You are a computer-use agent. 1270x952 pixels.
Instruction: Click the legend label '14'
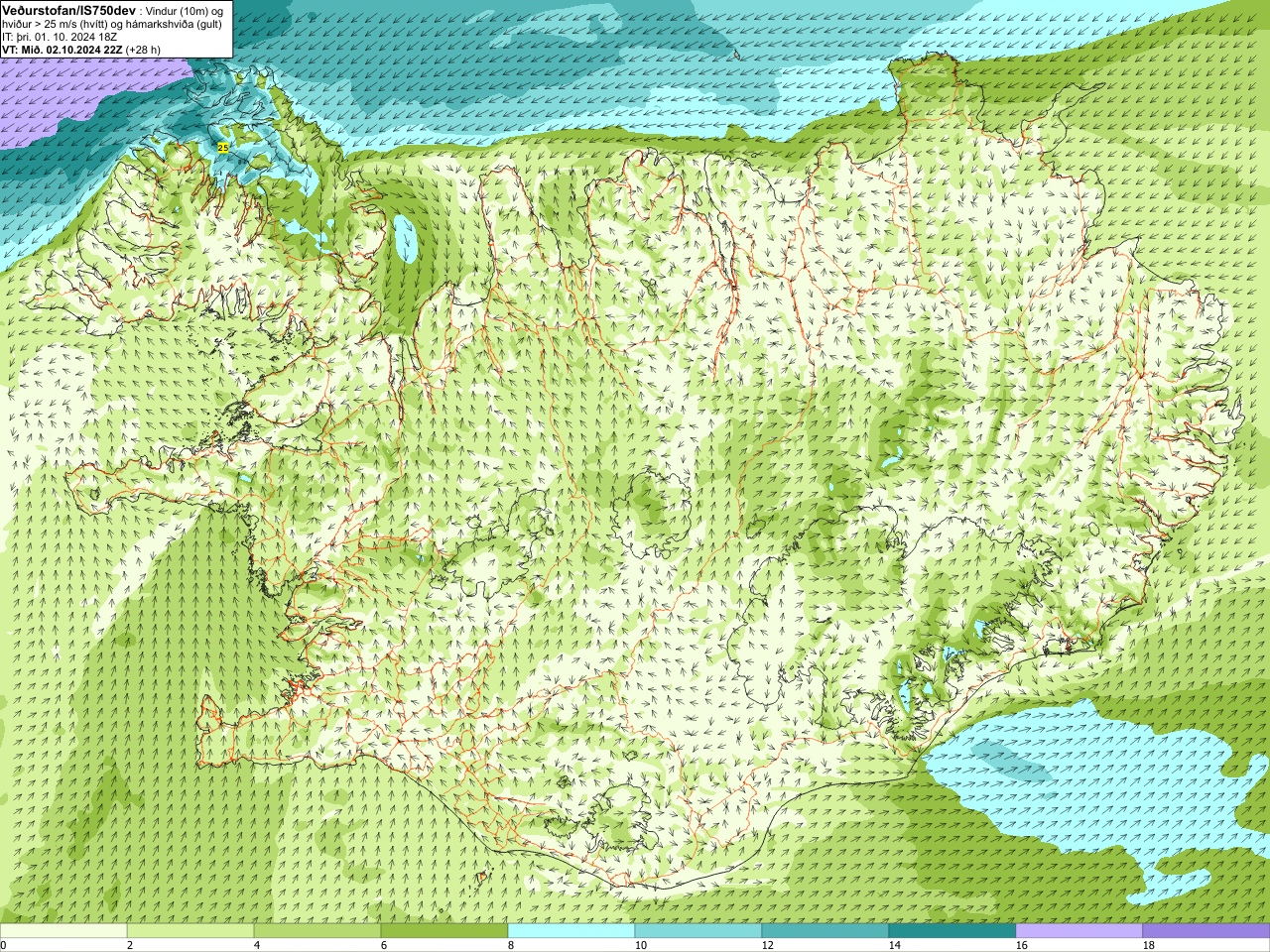[894, 945]
